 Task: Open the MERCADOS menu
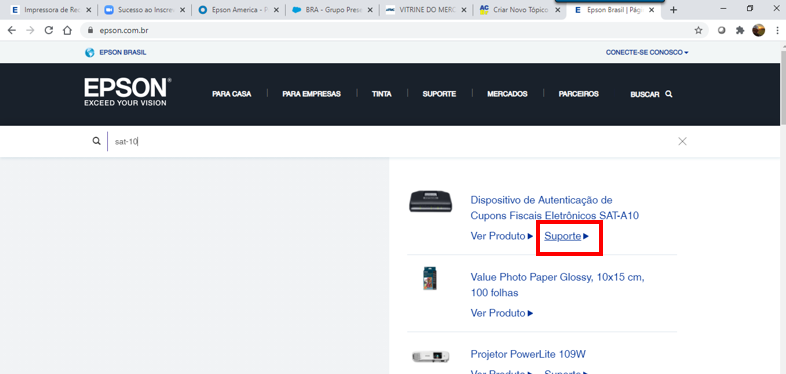point(507,94)
